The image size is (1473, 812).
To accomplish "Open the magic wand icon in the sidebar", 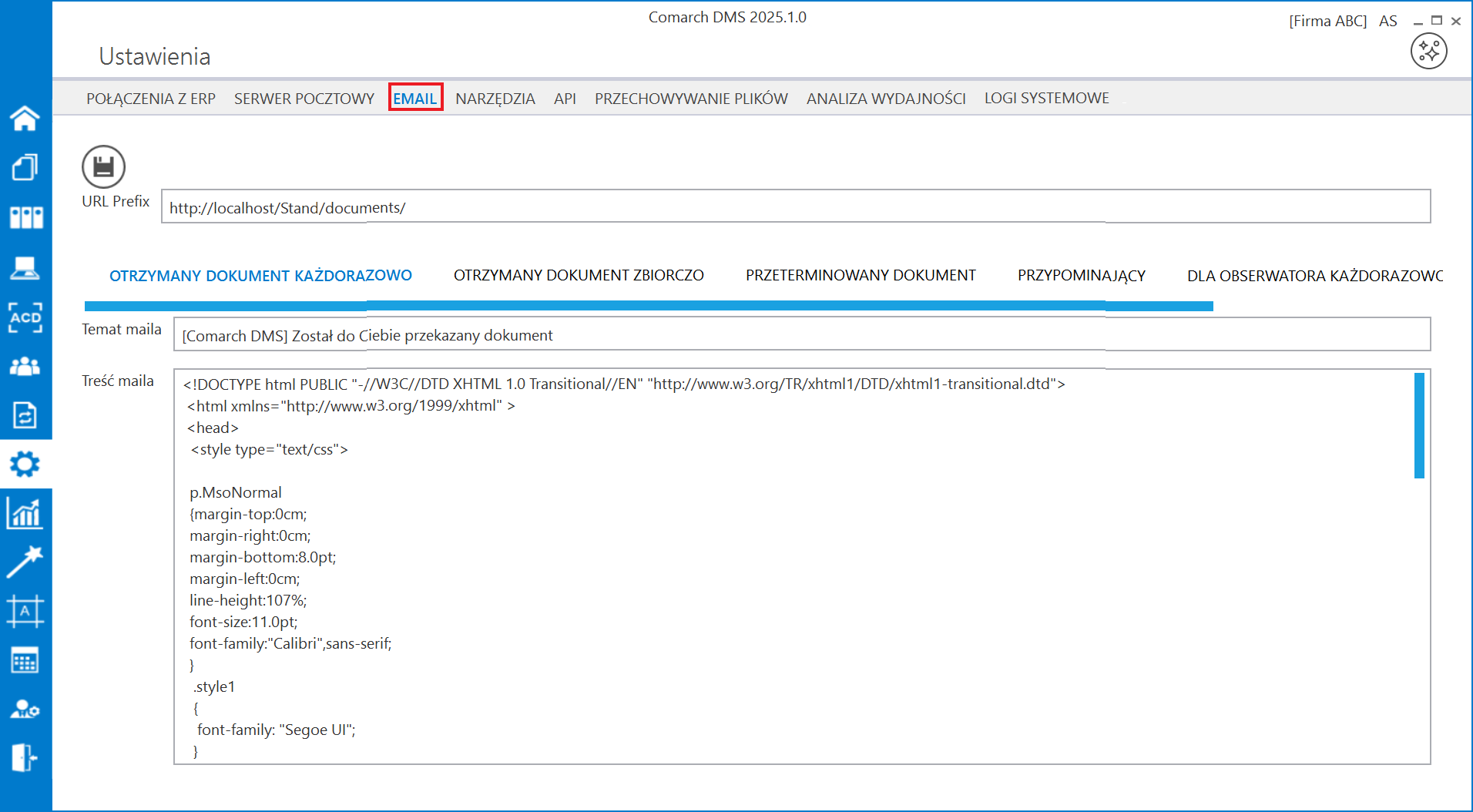I will pyautogui.click(x=25, y=562).
